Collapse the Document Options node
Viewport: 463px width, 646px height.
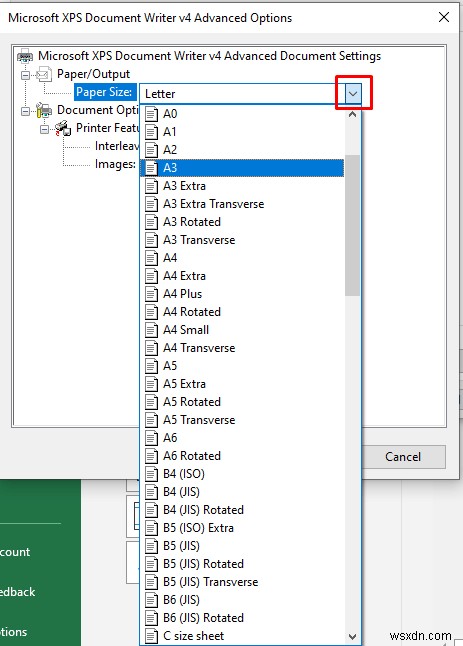(x=26, y=111)
